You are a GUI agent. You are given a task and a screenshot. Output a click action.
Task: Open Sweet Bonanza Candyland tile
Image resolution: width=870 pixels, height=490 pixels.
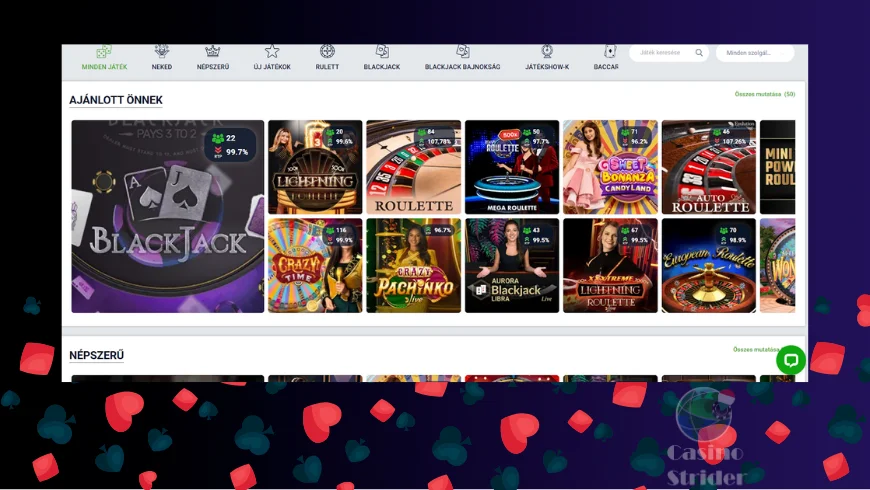610,167
